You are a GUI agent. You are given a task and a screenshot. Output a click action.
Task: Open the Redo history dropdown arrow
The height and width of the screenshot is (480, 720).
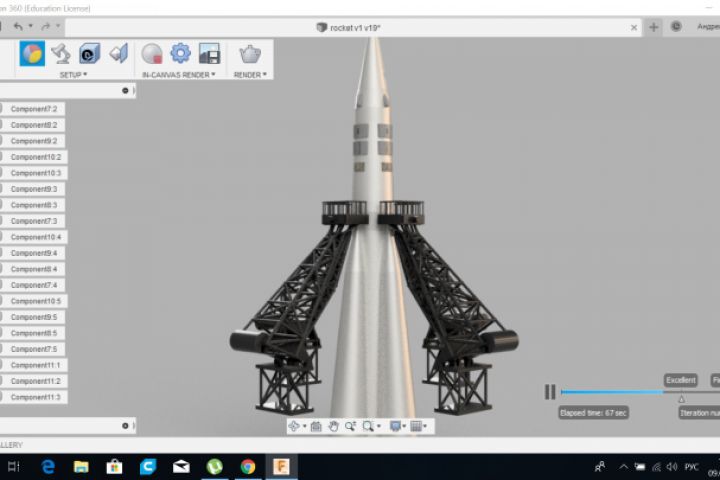pos(58,26)
